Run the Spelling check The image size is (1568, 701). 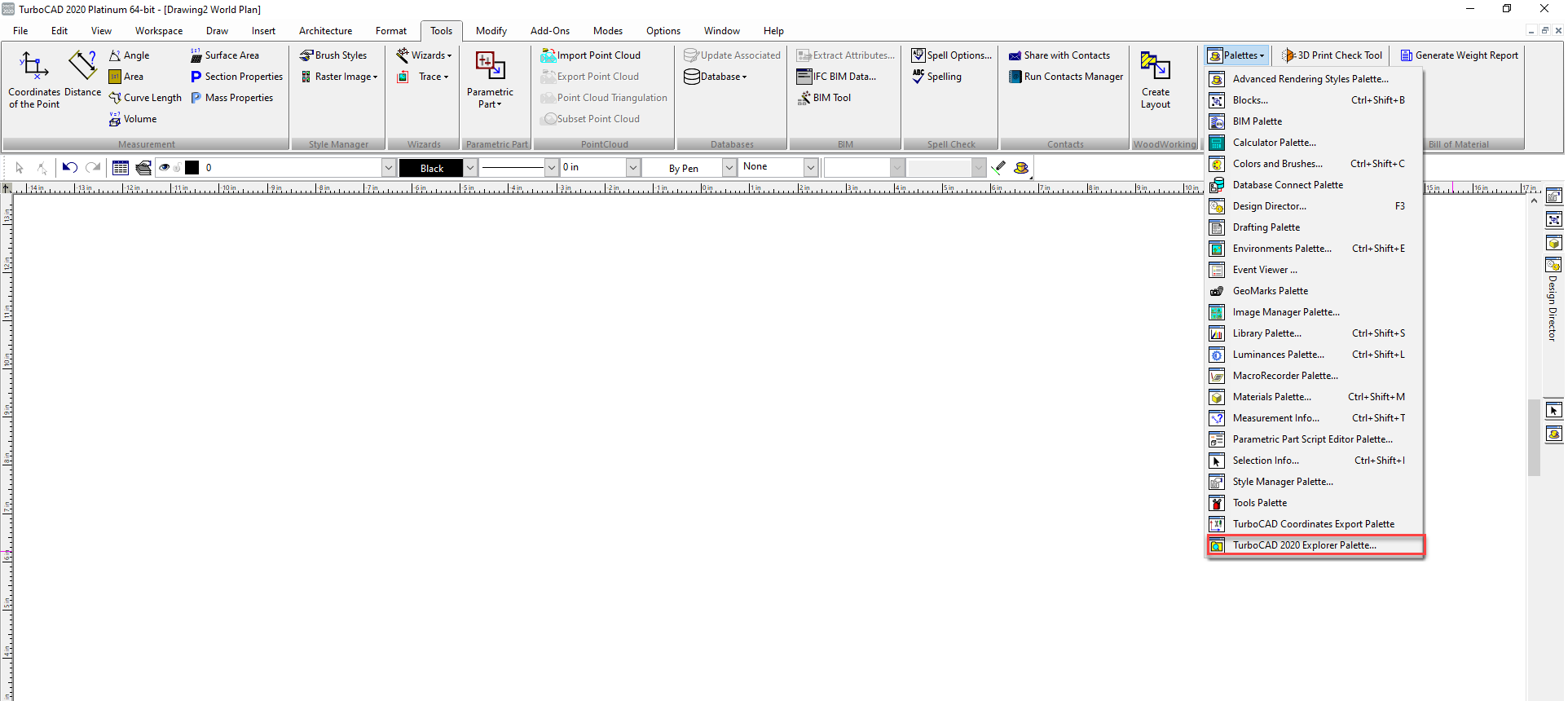936,77
